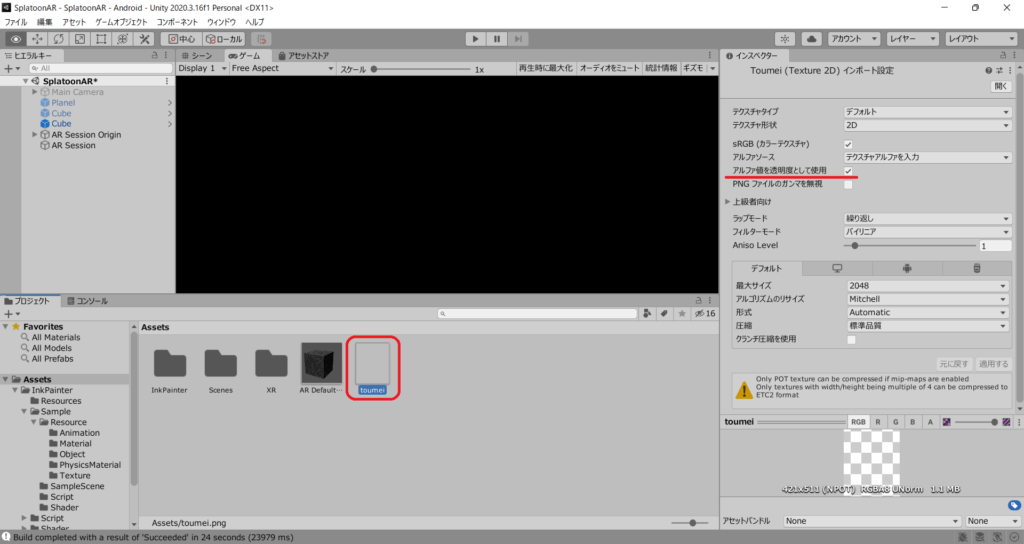
Task: Select the Android platform tab
Action: click(907, 268)
